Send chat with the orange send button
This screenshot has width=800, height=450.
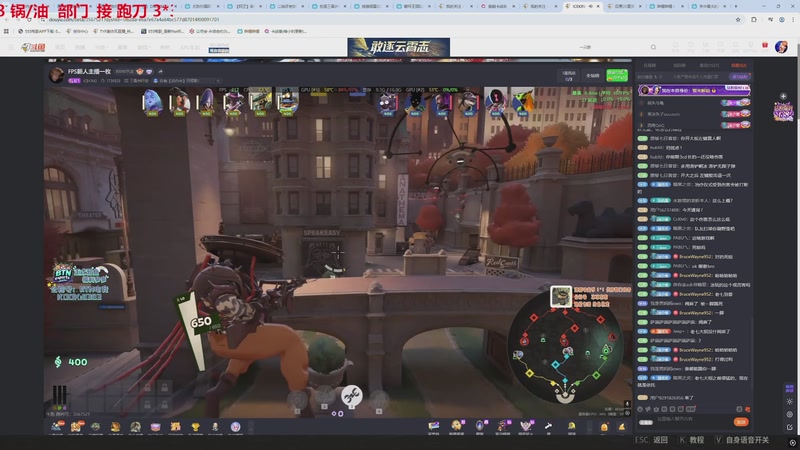[x=741, y=422]
